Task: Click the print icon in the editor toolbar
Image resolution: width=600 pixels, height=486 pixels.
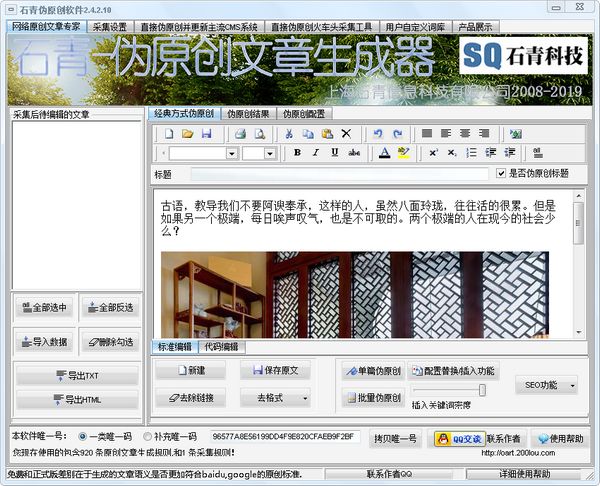Action: click(x=241, y=134)
